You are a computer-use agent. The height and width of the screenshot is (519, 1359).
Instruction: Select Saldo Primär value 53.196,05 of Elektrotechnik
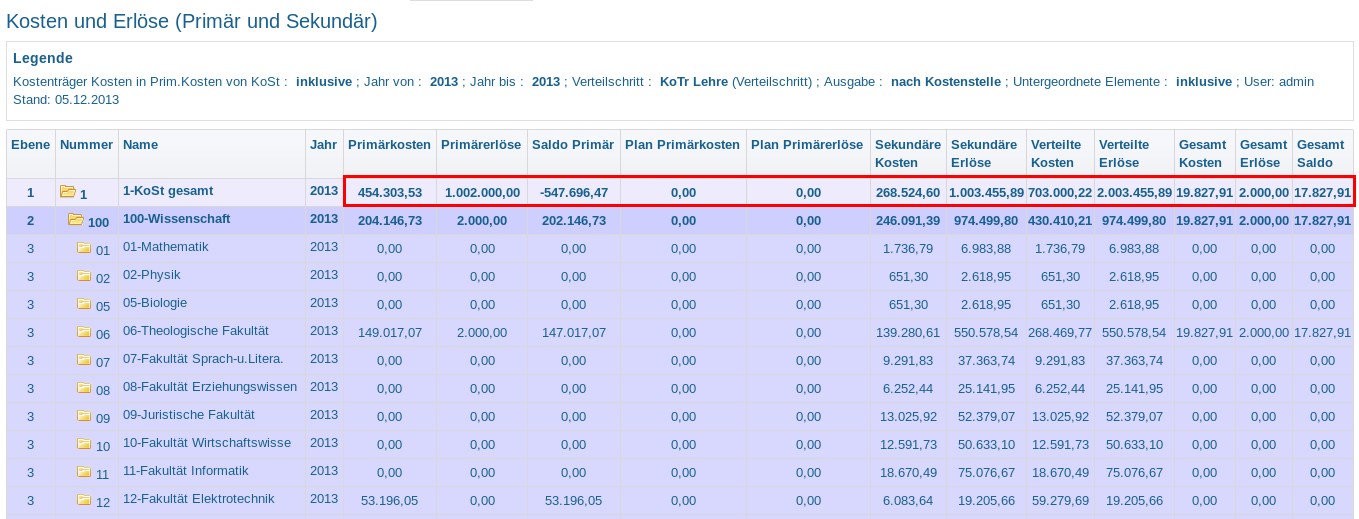coord(573,500)
